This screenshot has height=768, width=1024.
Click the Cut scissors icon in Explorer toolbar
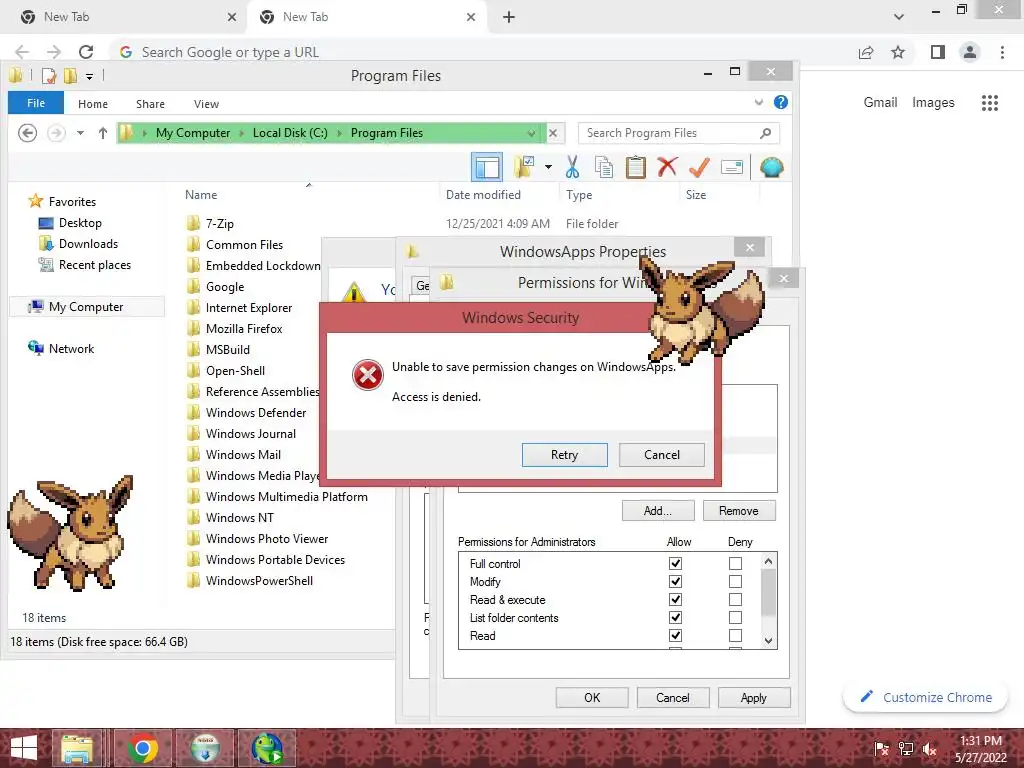(x=572, y=167)
